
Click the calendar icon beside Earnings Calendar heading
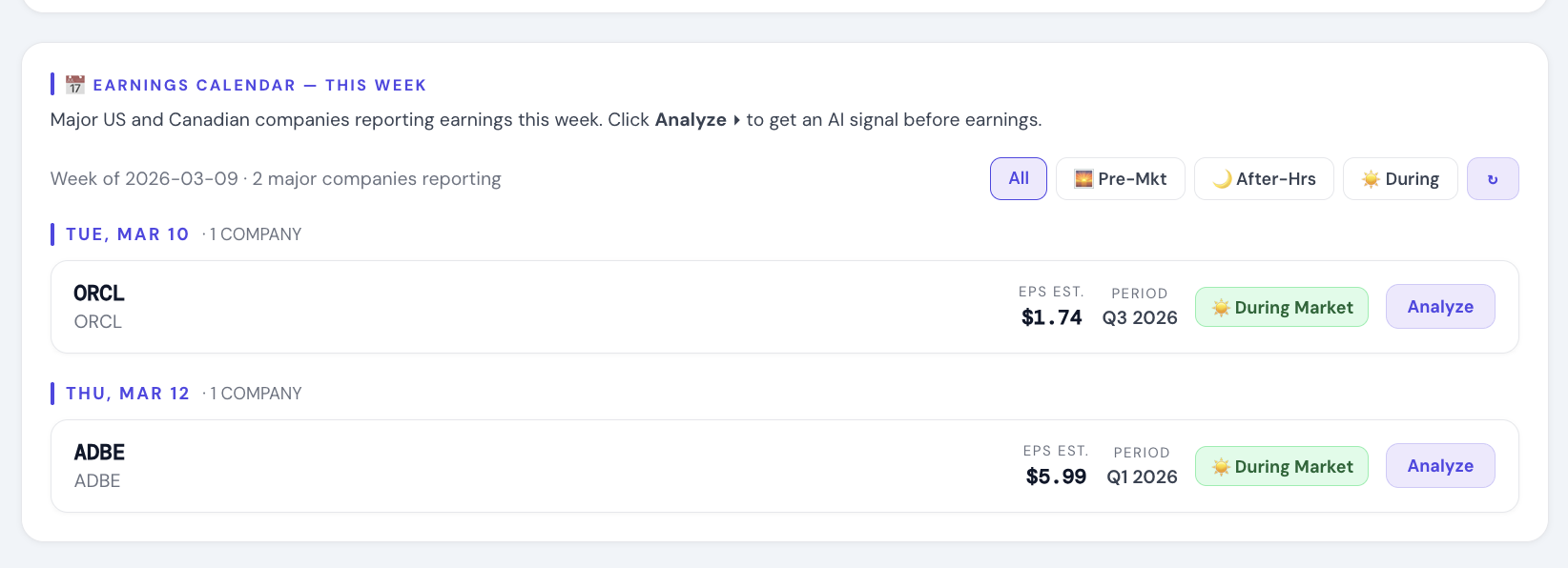point(74,84)
